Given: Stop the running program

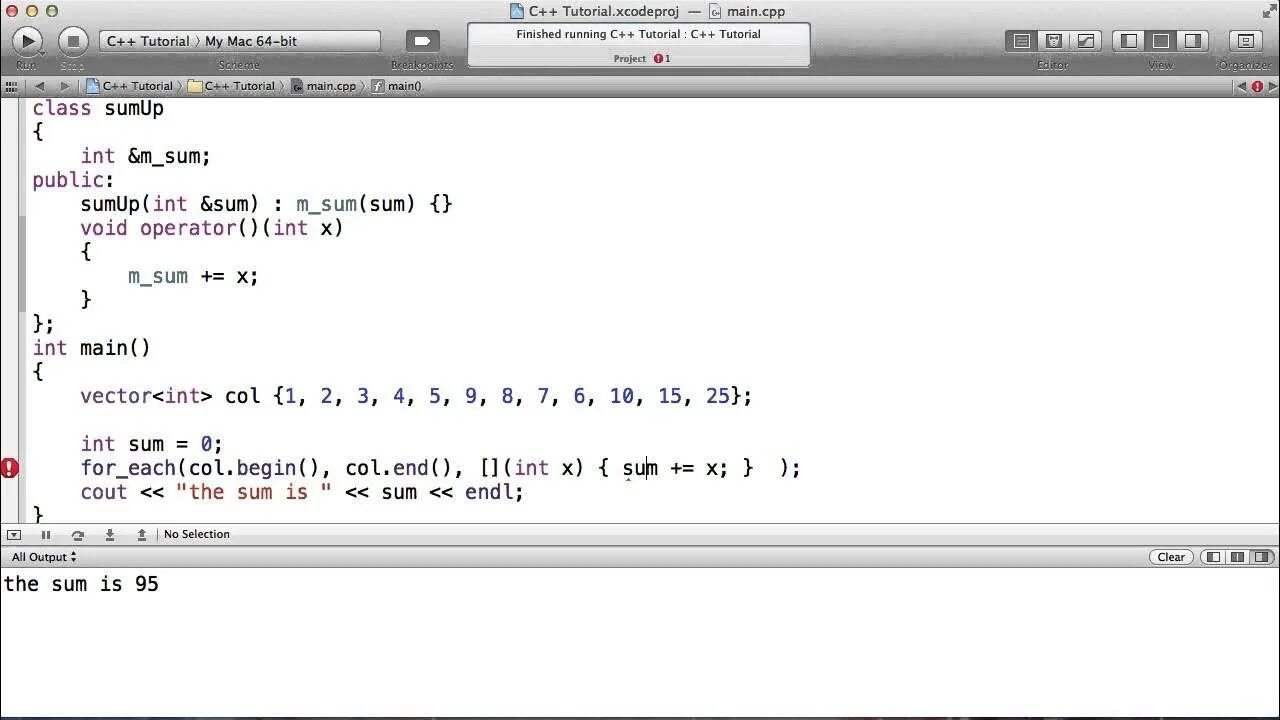Looking at the screenshot, I should pos(72,41).
